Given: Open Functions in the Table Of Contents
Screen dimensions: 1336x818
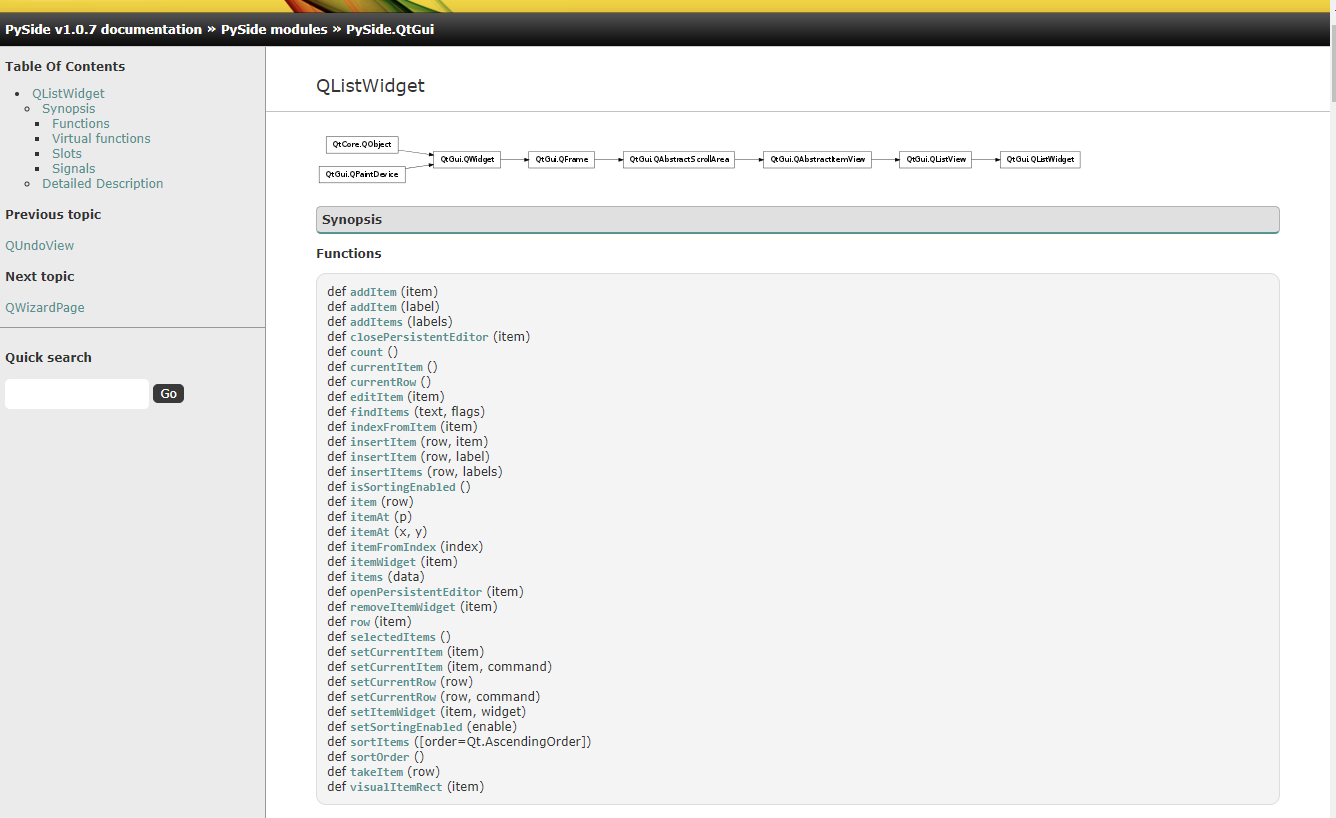Looking at the screenshot, I should tap(80, 123).
